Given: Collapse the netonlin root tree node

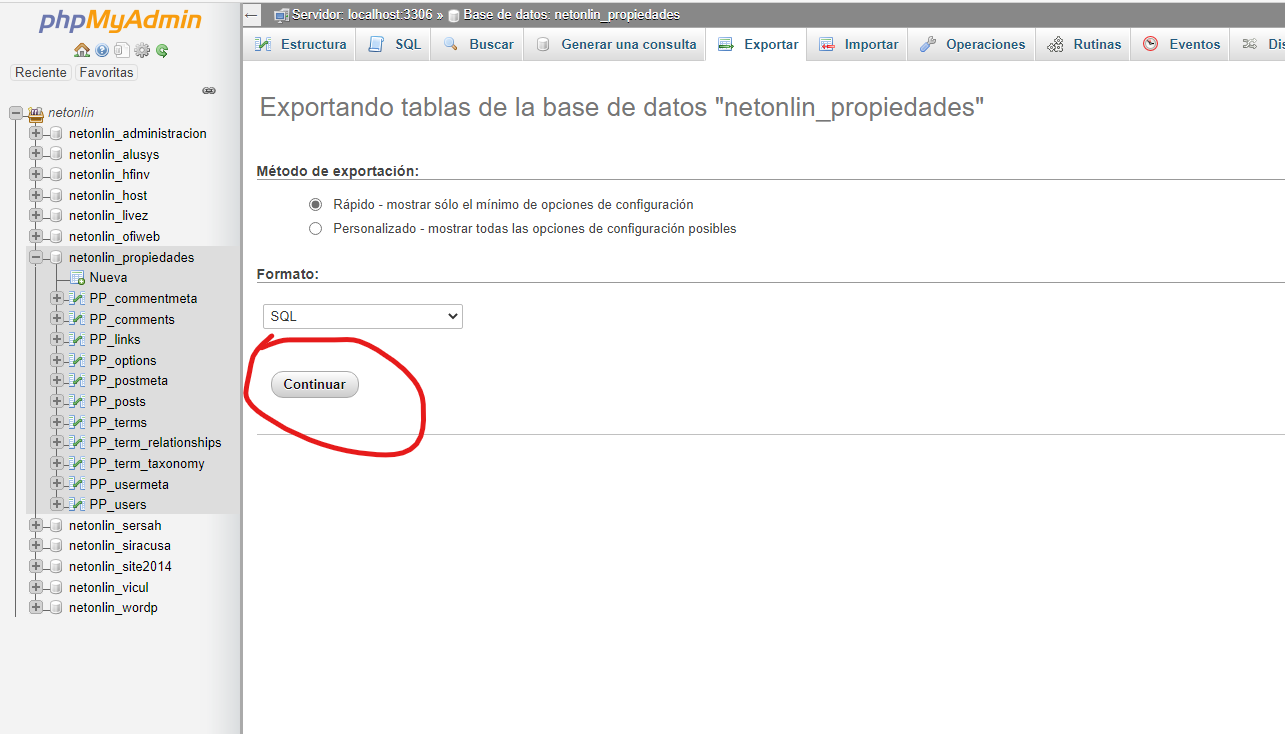Looking at the screenshot, I should pos(16,113).
